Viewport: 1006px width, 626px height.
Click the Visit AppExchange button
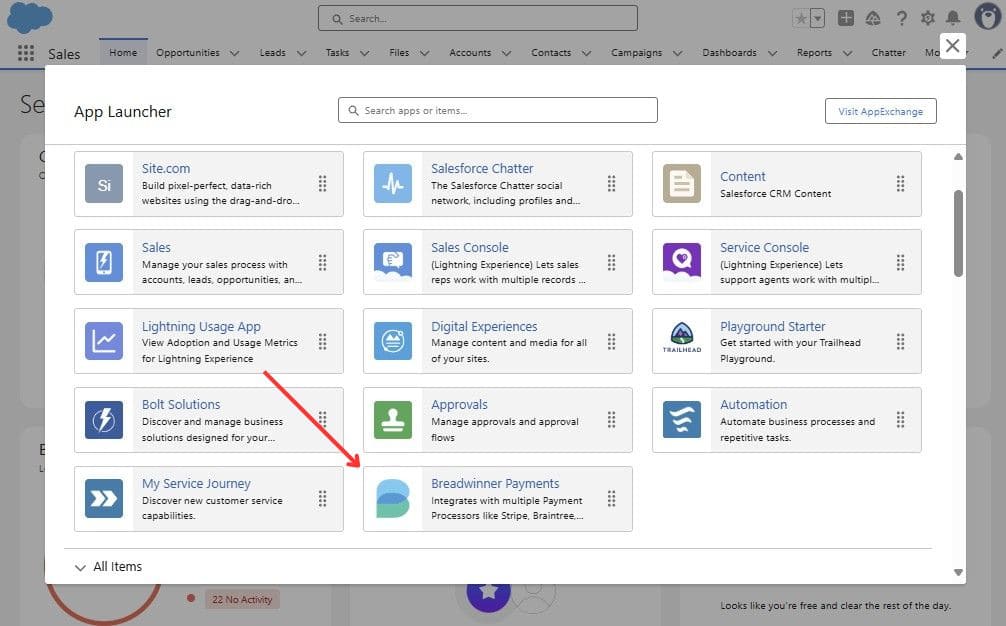pos(880,111)
